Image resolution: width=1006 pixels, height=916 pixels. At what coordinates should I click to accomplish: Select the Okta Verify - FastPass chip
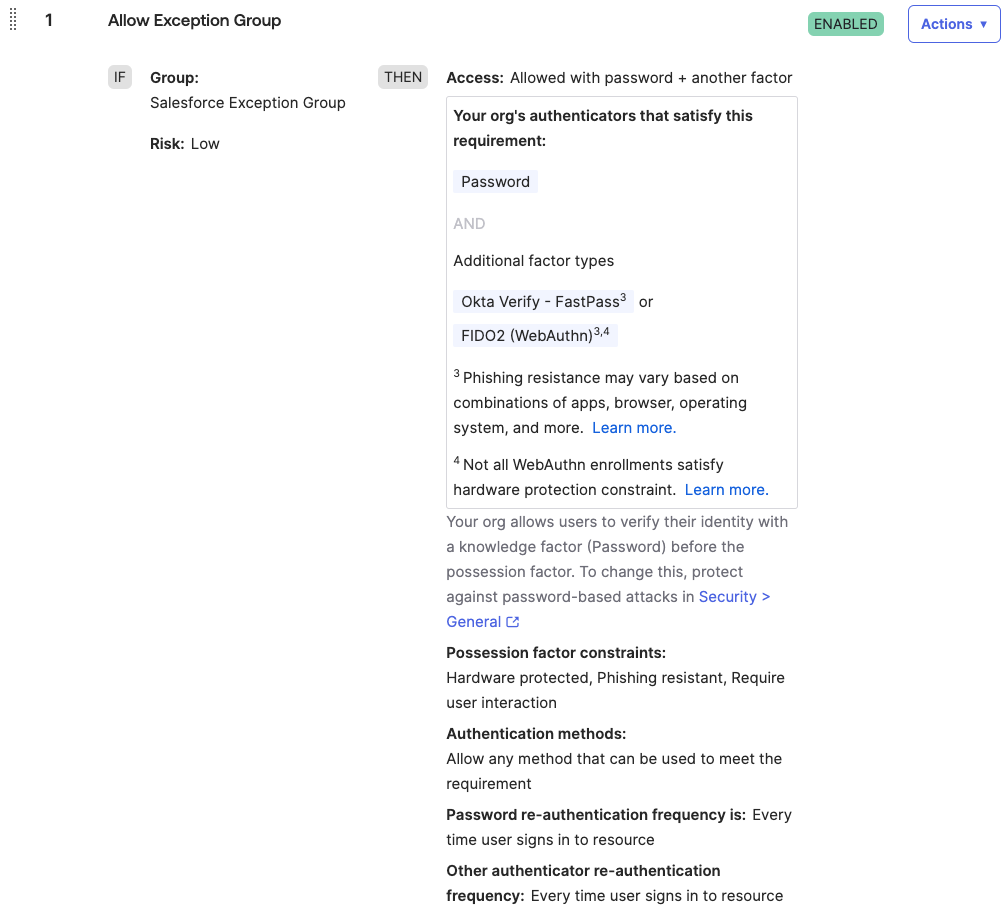point(543,301)
